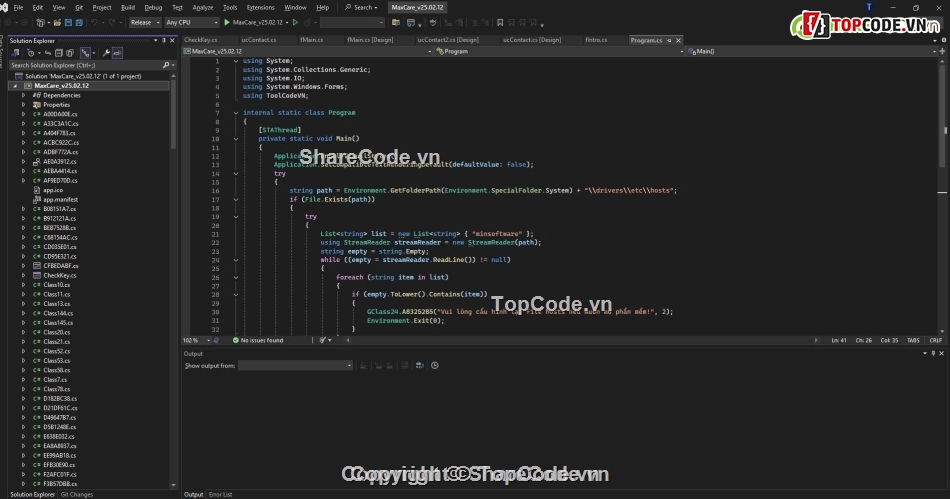Image resolution: width=950 pixels, height=499 pixels.
Task: Click the Search button in title bar
Action: (x=361, y=7)
